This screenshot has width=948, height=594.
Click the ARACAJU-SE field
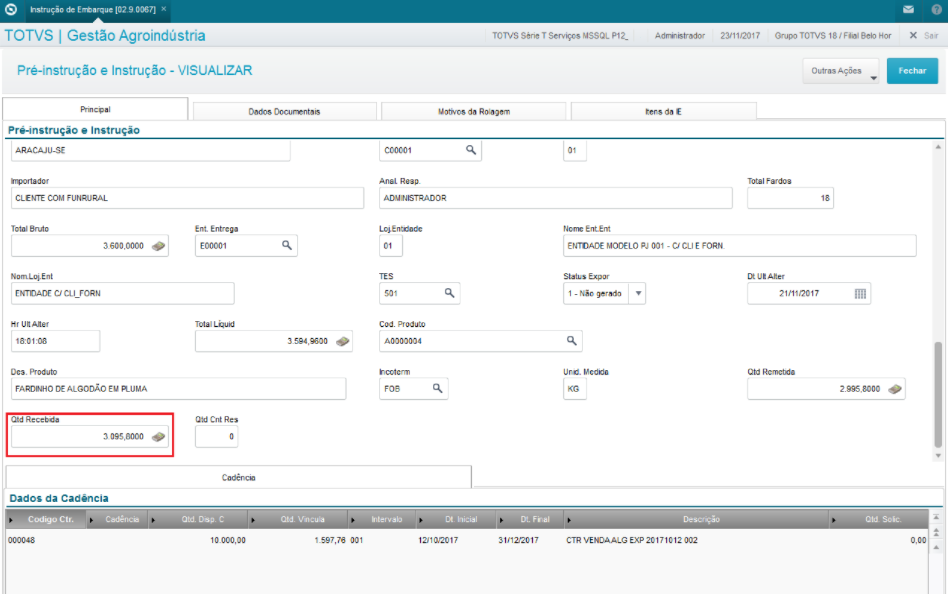(151, 150)
